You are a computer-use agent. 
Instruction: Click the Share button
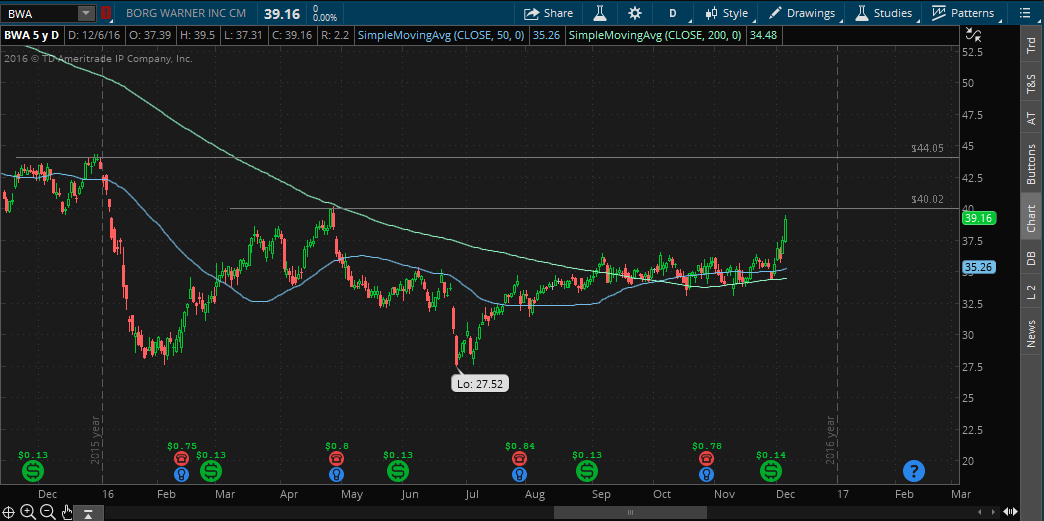point(549,13)
